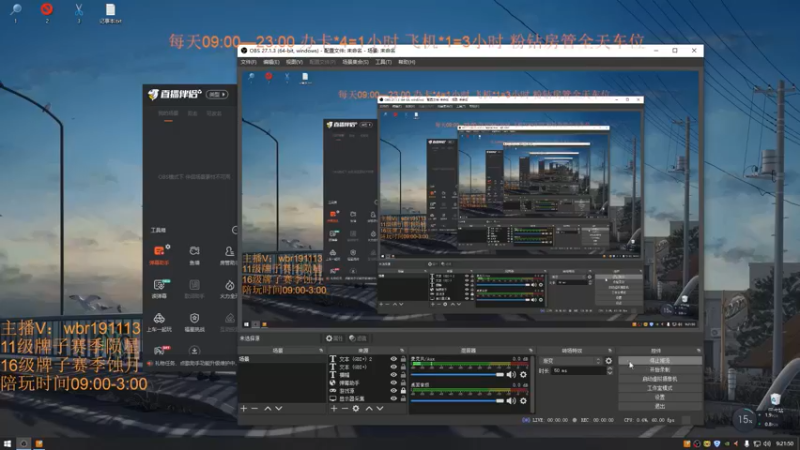The image size is (800, 450).
Task: Click the 启动虚拟摄像机 button
Action: (x=660, y=379)
